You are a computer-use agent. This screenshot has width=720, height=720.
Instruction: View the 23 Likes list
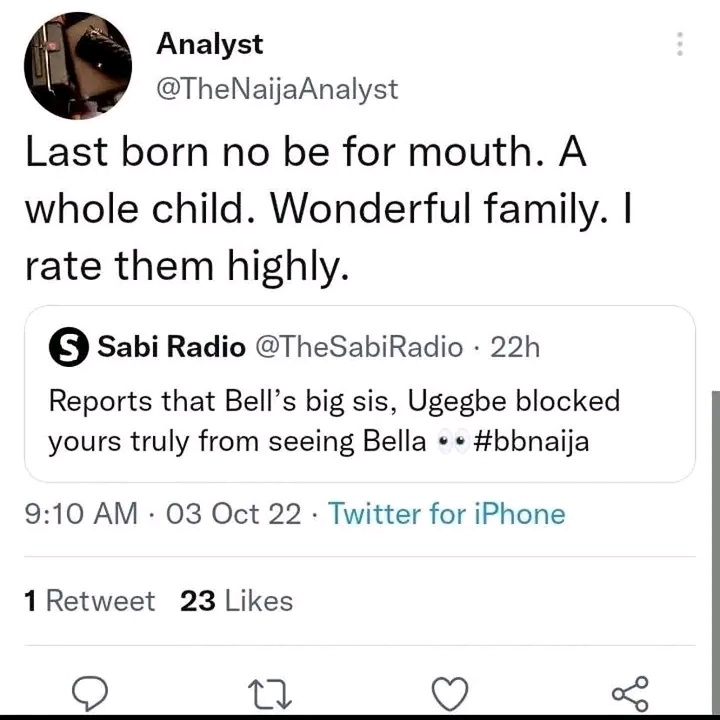(x=236, y=601)
